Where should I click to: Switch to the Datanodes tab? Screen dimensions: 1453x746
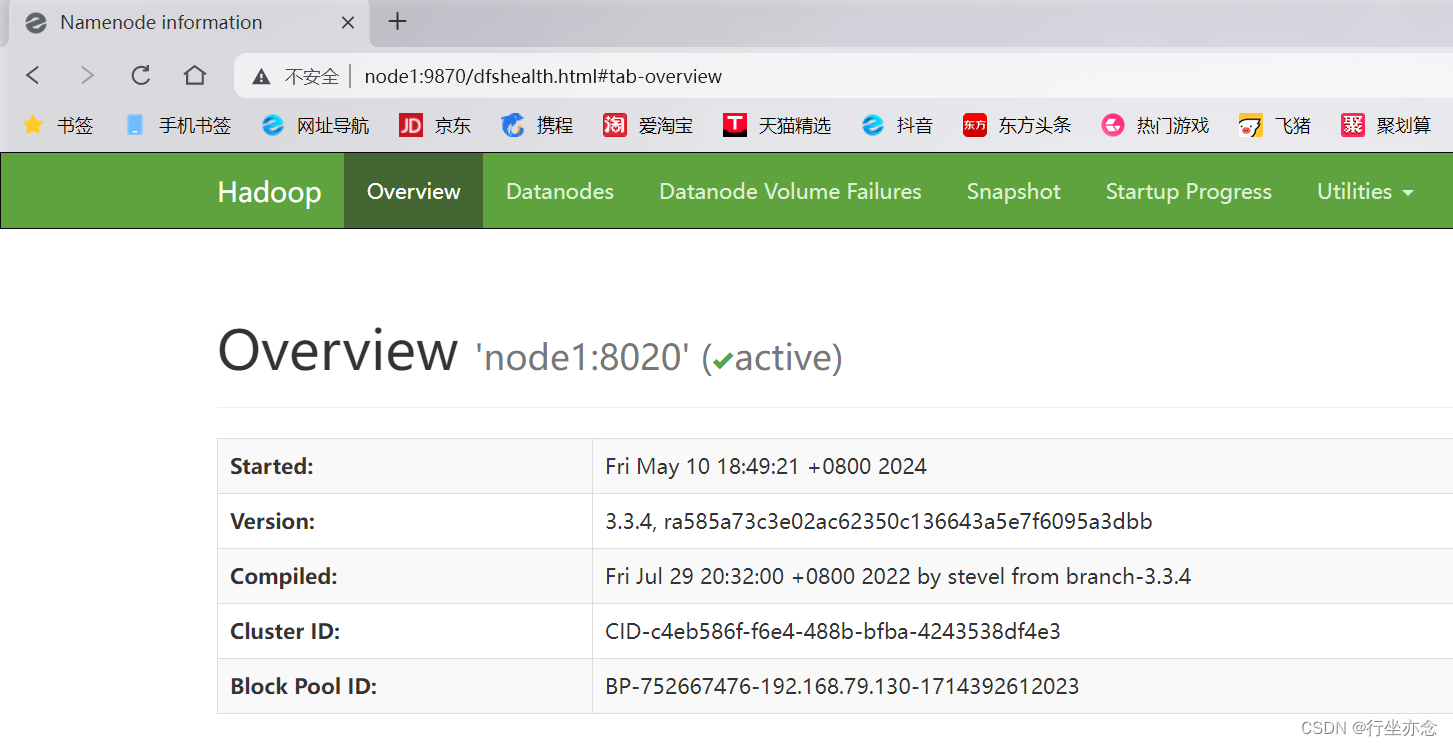coord(559,191)
